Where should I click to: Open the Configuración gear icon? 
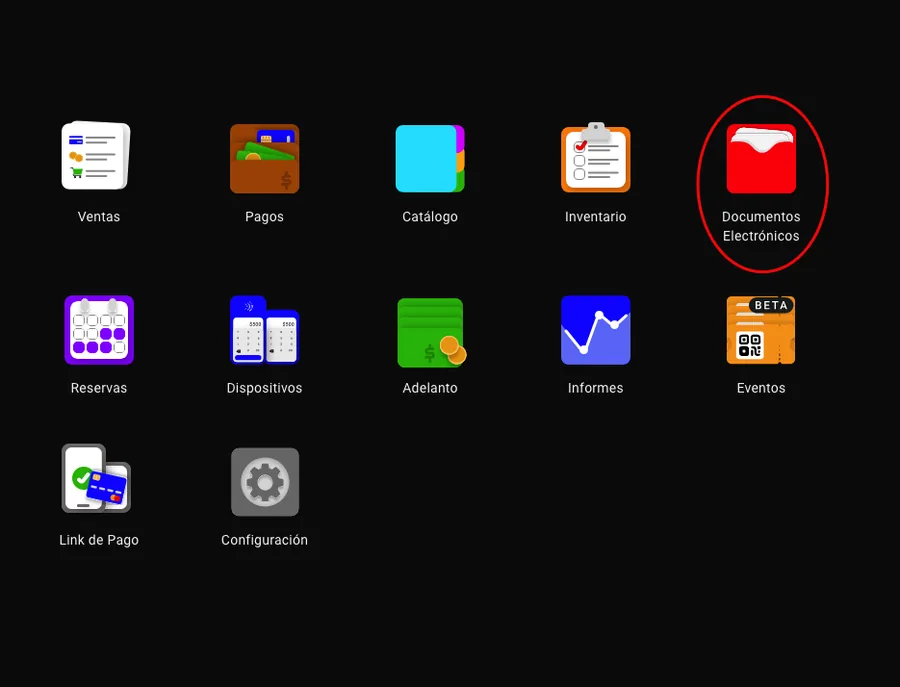point(265,482)
